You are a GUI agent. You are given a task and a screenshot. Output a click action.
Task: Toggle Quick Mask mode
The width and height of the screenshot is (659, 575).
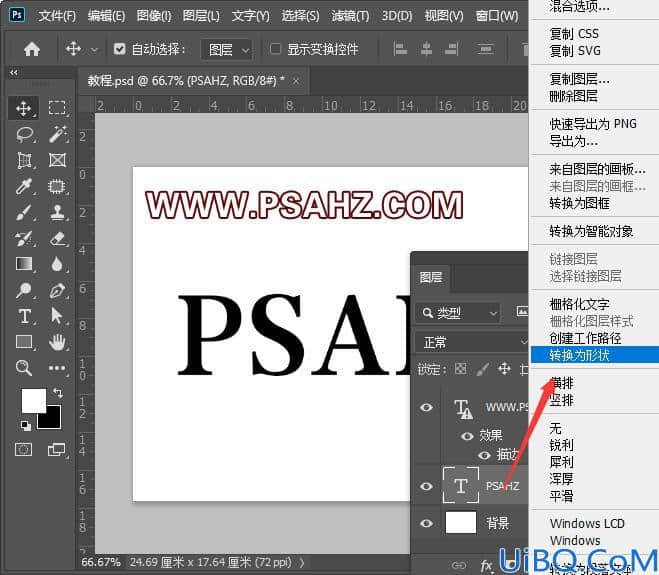coord(24,449)
